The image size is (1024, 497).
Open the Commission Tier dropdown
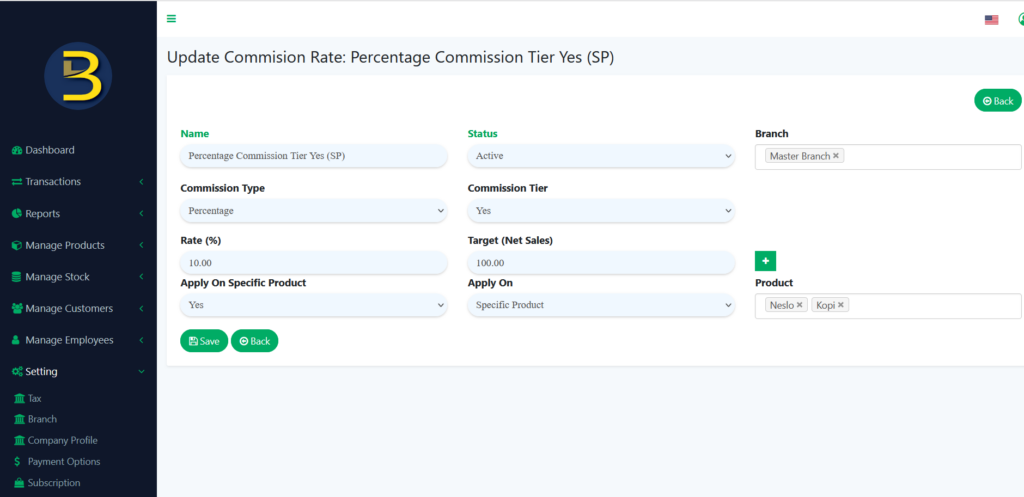point(601,211)
